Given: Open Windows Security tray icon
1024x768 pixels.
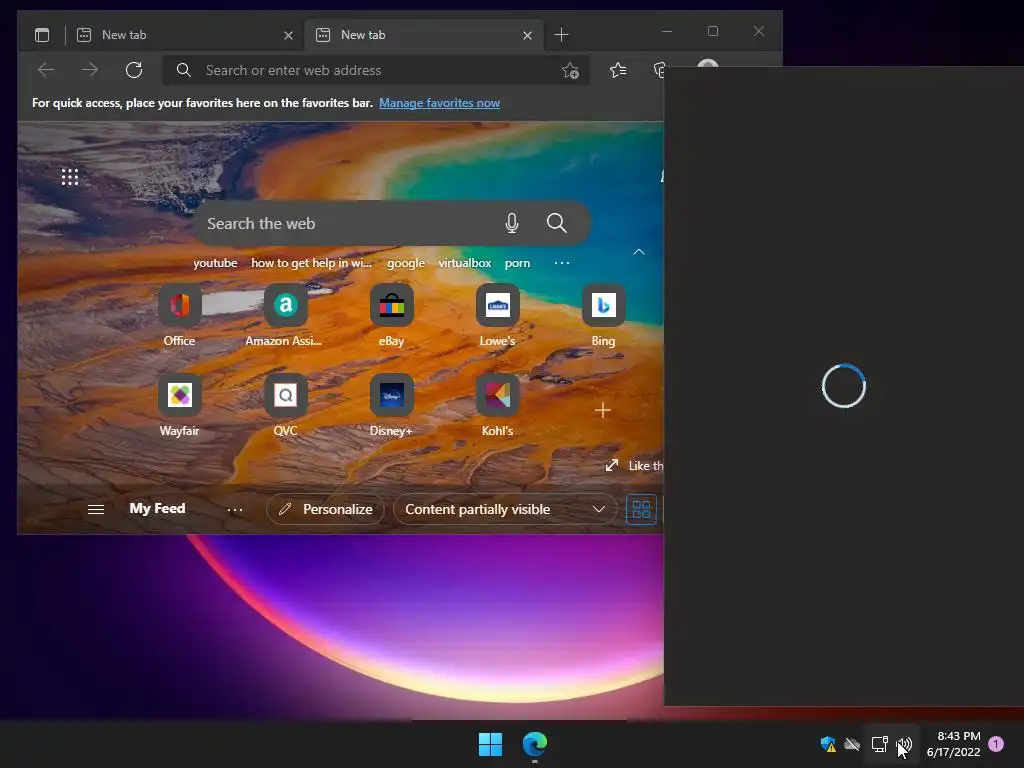Looking at the screenshot, I should click(828, 744).
